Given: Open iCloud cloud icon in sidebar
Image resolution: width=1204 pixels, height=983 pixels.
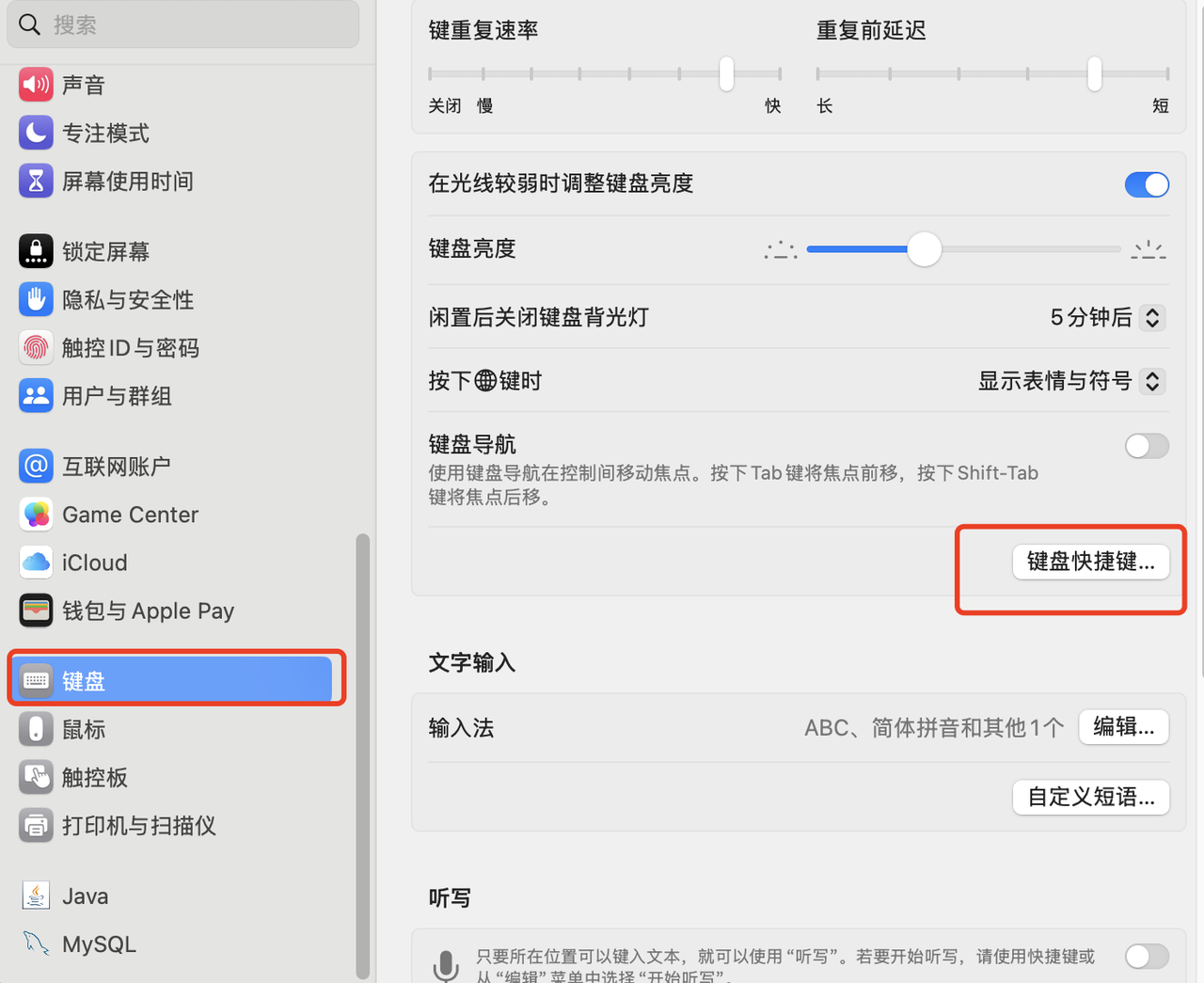Looking at the screenshot, I should pyautogui.click(x=36, y=563).
